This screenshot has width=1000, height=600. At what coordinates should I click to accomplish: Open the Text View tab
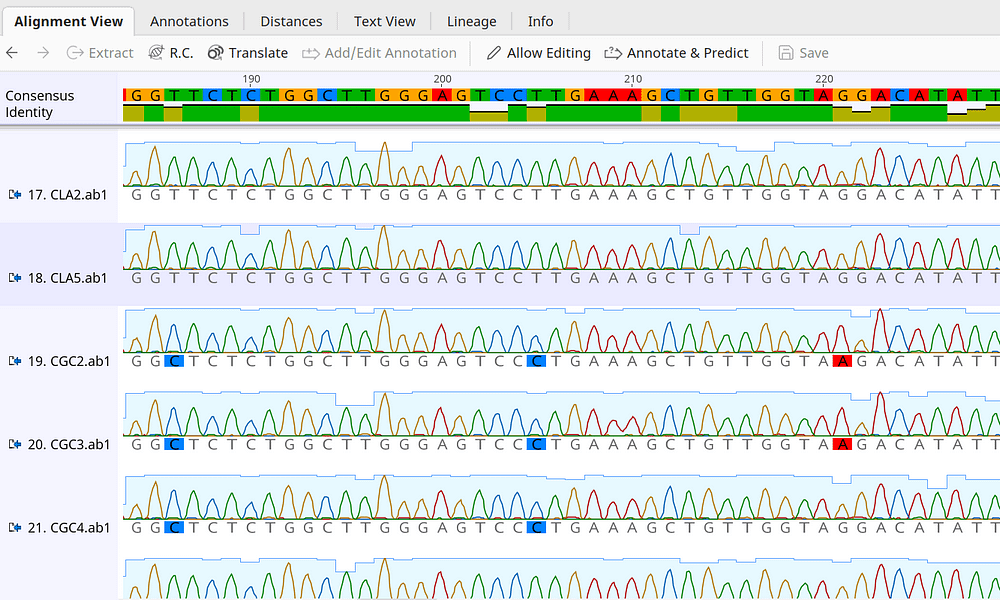tap(384, 21)
